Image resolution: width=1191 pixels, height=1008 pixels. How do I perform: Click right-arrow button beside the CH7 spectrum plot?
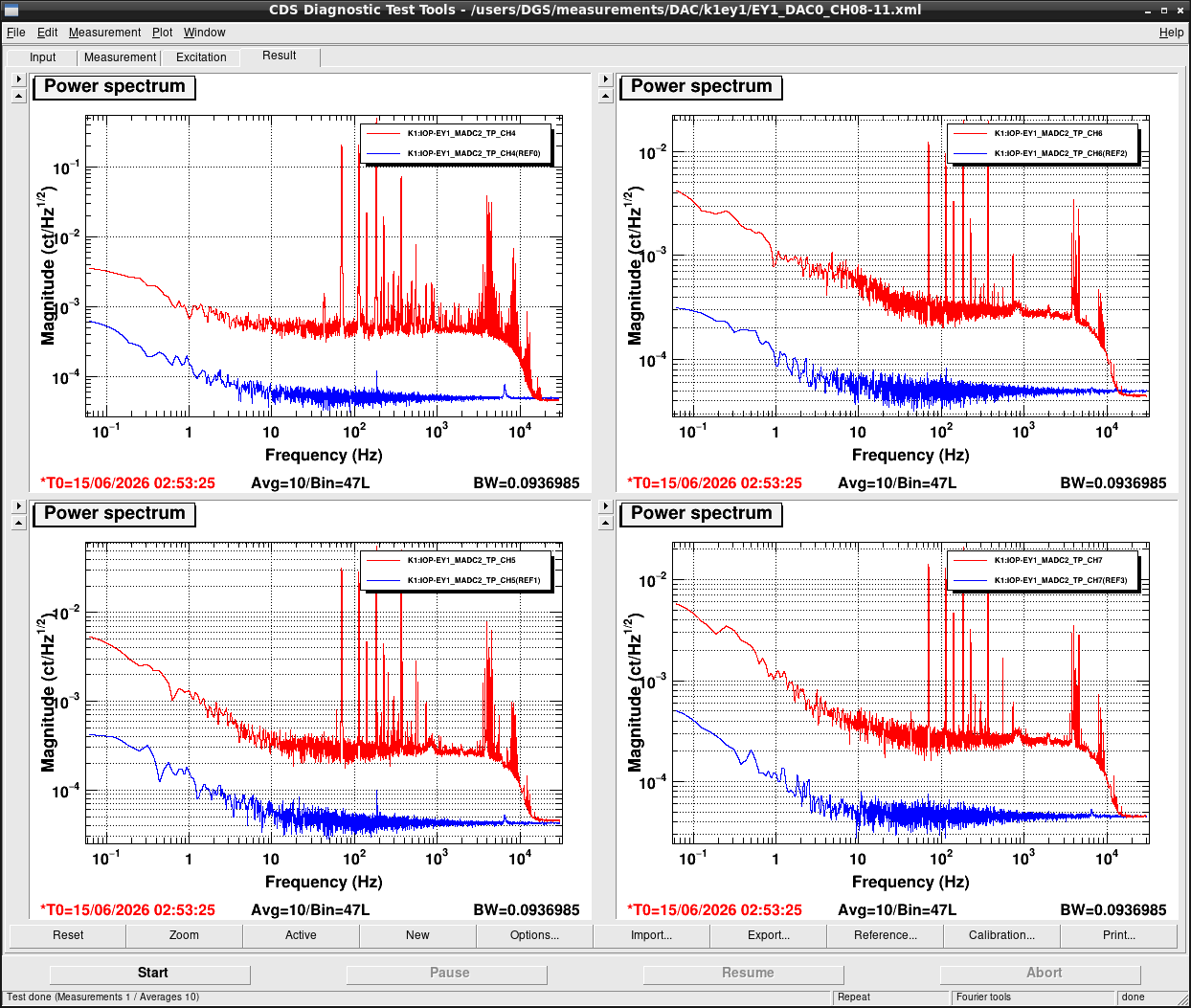point(605,506)
